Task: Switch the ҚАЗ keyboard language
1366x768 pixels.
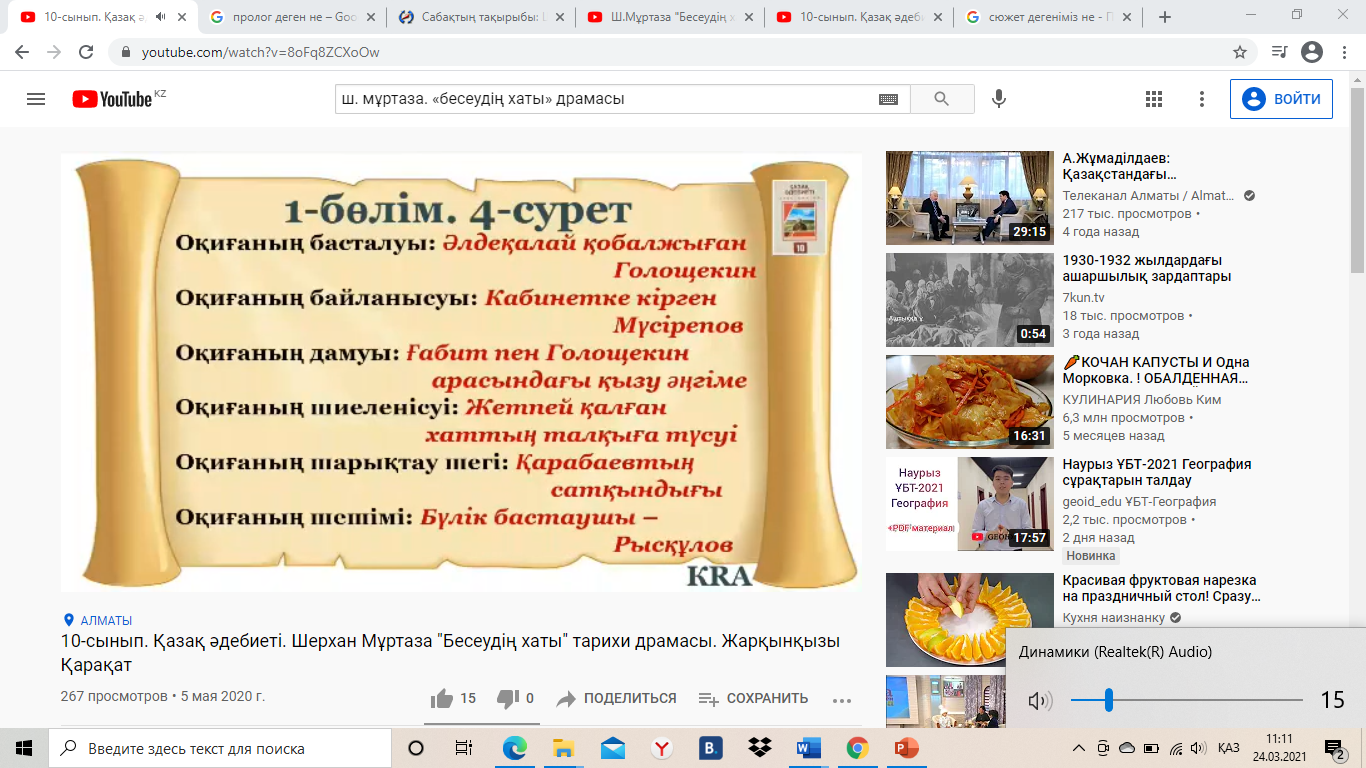Action: click(1229, 748)
